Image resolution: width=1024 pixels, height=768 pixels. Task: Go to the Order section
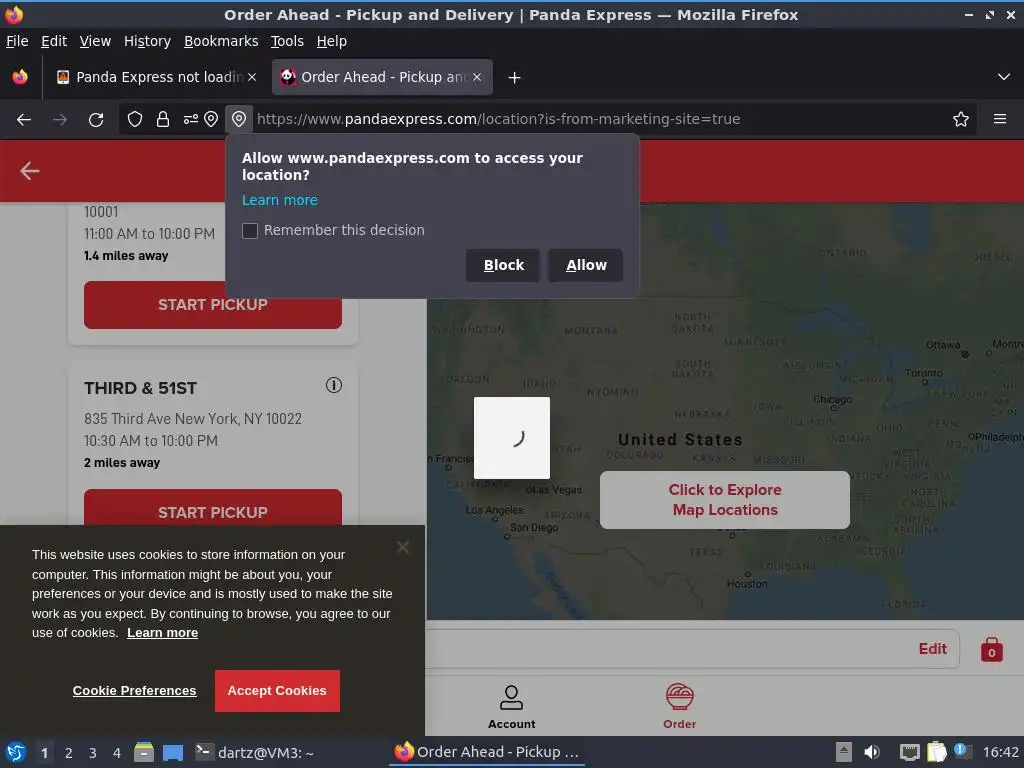click(679, 707)
